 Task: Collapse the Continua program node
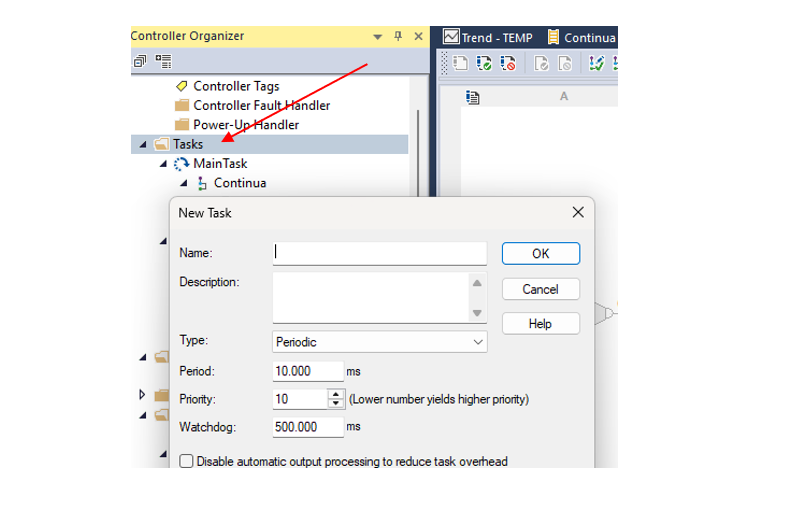184,183
